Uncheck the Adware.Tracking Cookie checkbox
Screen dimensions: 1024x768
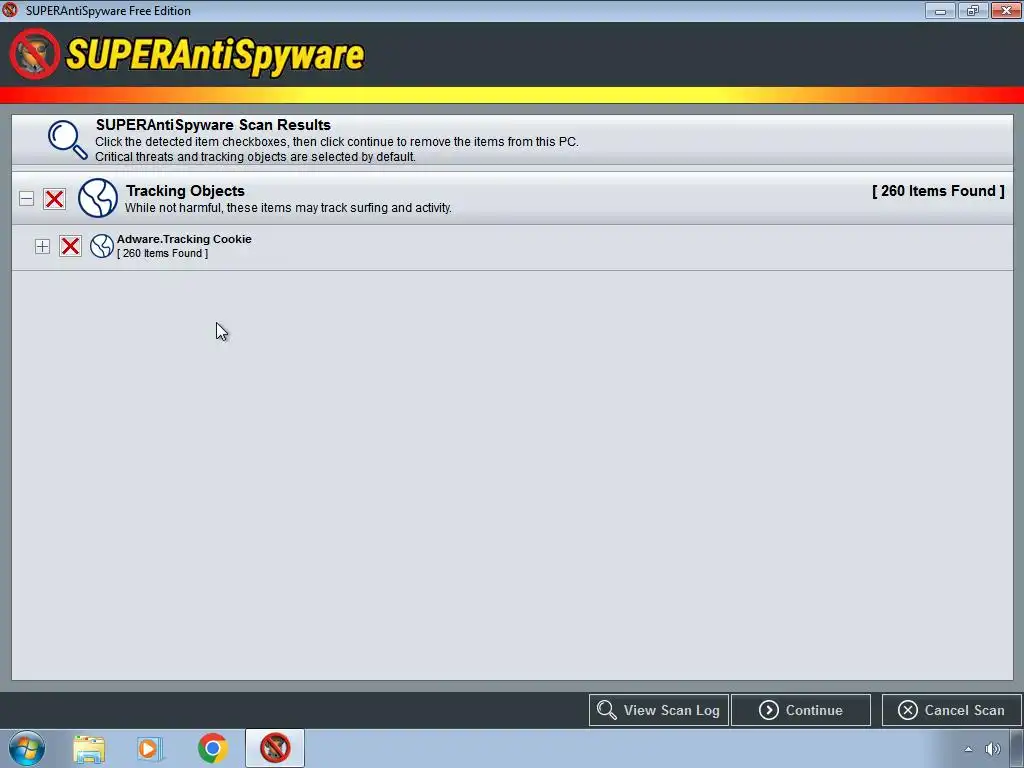(x=71, y=246)
